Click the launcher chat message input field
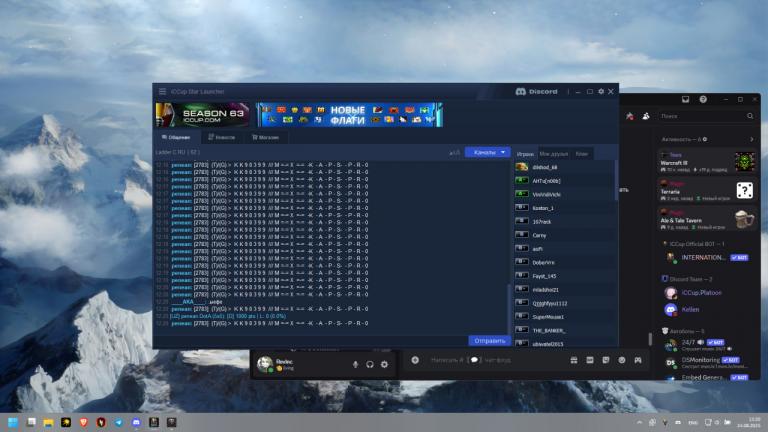Image resolution: width=768 pixels, height=432 pixels. click(311, 341)
